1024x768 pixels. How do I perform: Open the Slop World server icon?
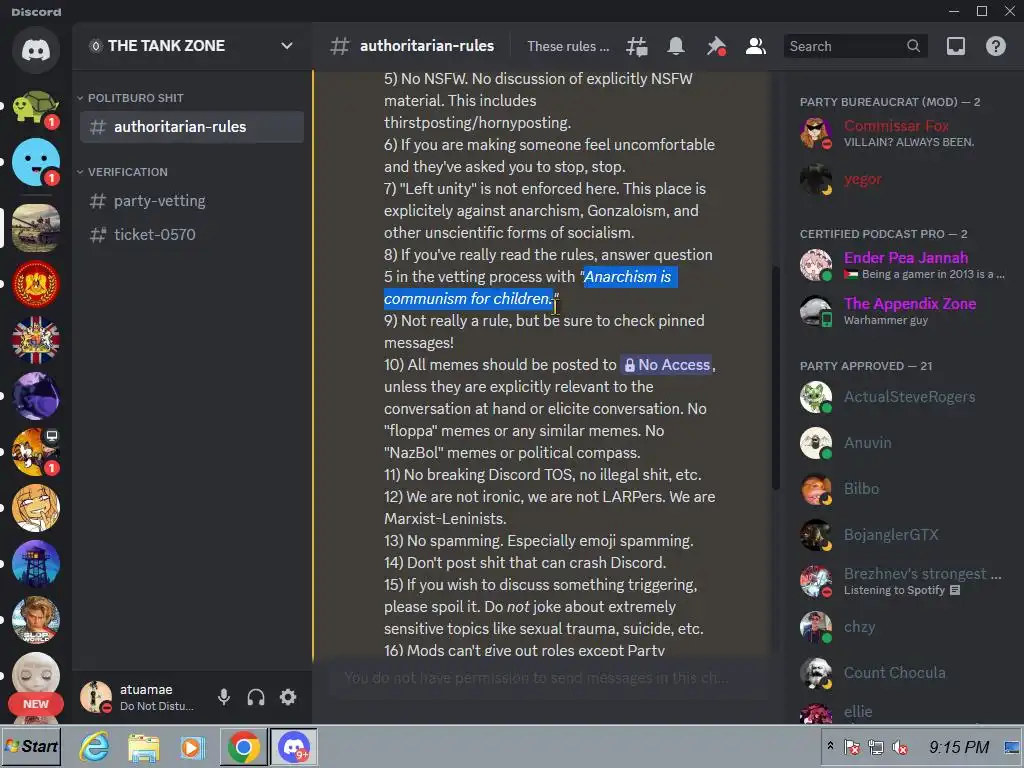tap(35, 620)
